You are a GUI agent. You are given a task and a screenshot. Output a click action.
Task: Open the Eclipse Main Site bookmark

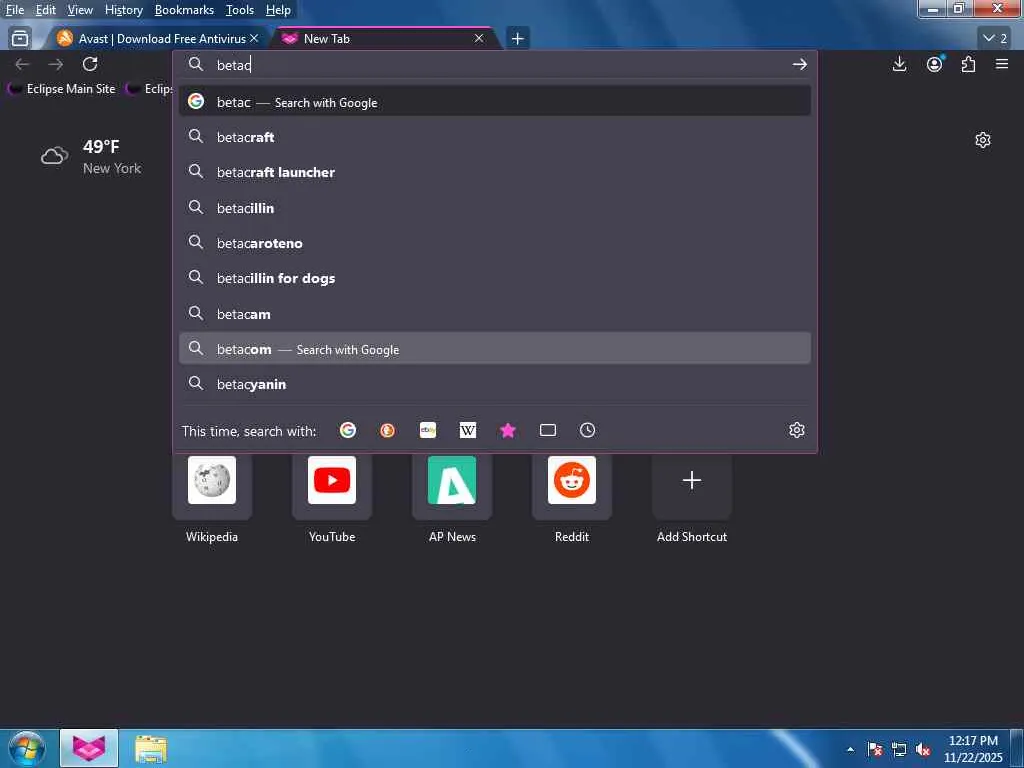click(x=62, y=88)
